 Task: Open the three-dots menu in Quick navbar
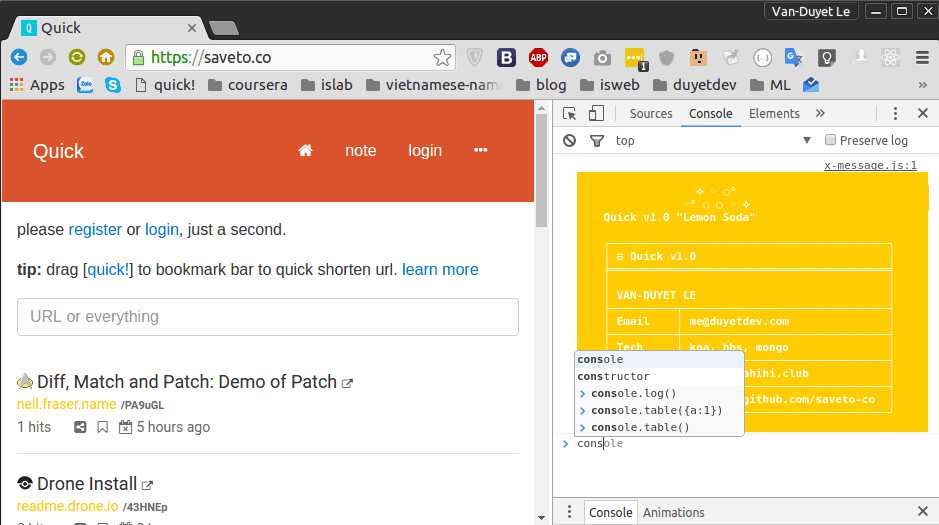(x=480, y=151)
